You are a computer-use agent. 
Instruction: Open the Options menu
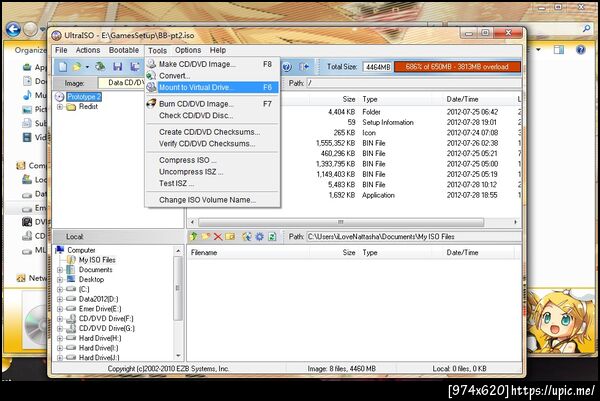coord(188,50)
